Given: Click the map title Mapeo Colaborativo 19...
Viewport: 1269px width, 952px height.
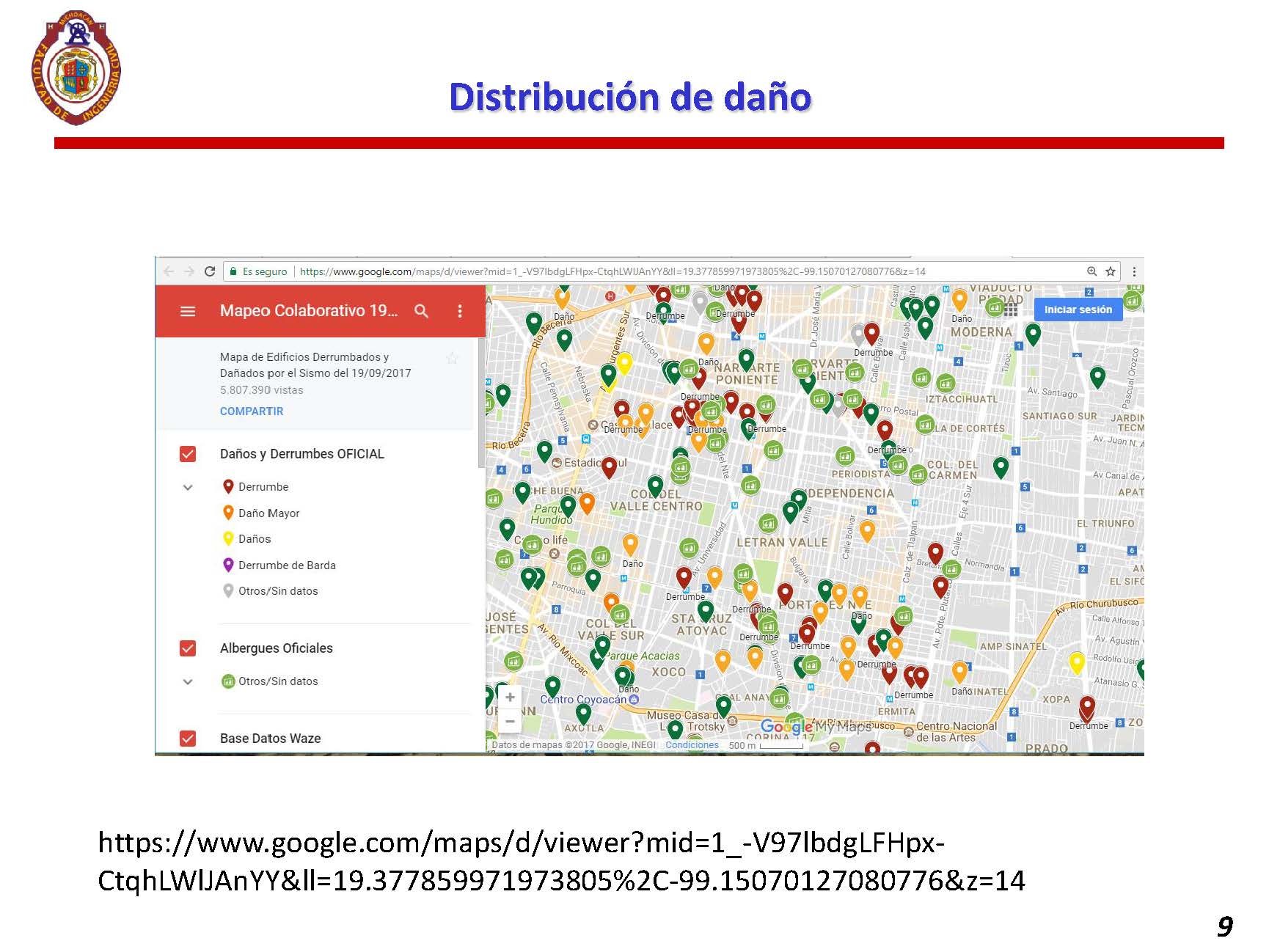Looking at the screenshot, I should click(x=309, y=311).
